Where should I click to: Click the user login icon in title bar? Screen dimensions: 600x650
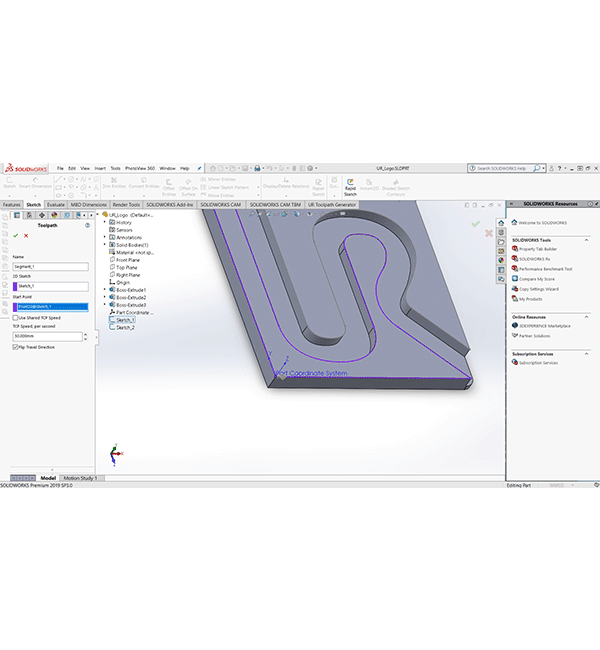(x=551, y=168)
